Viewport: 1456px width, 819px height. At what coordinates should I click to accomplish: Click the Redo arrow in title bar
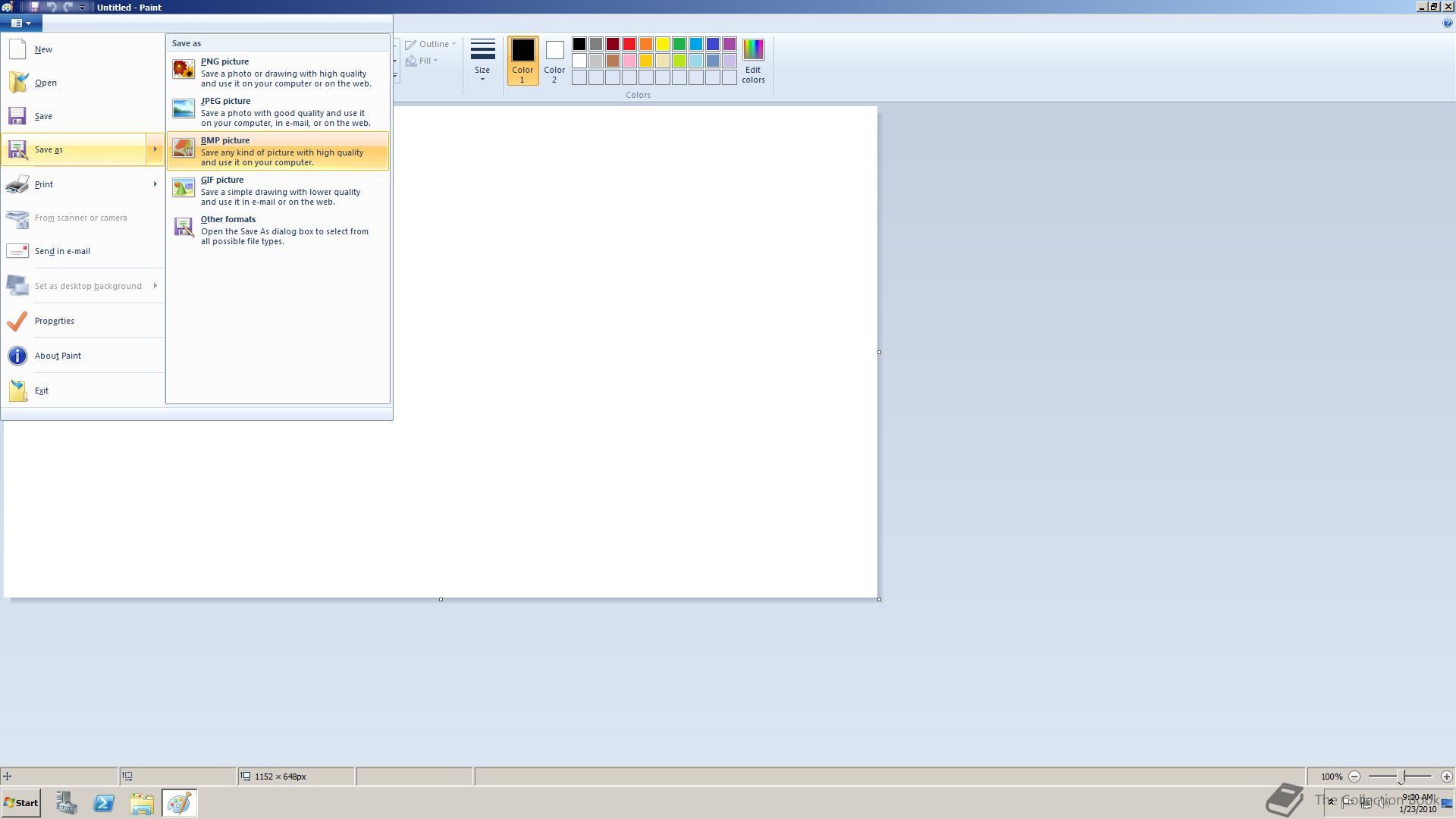67,7
